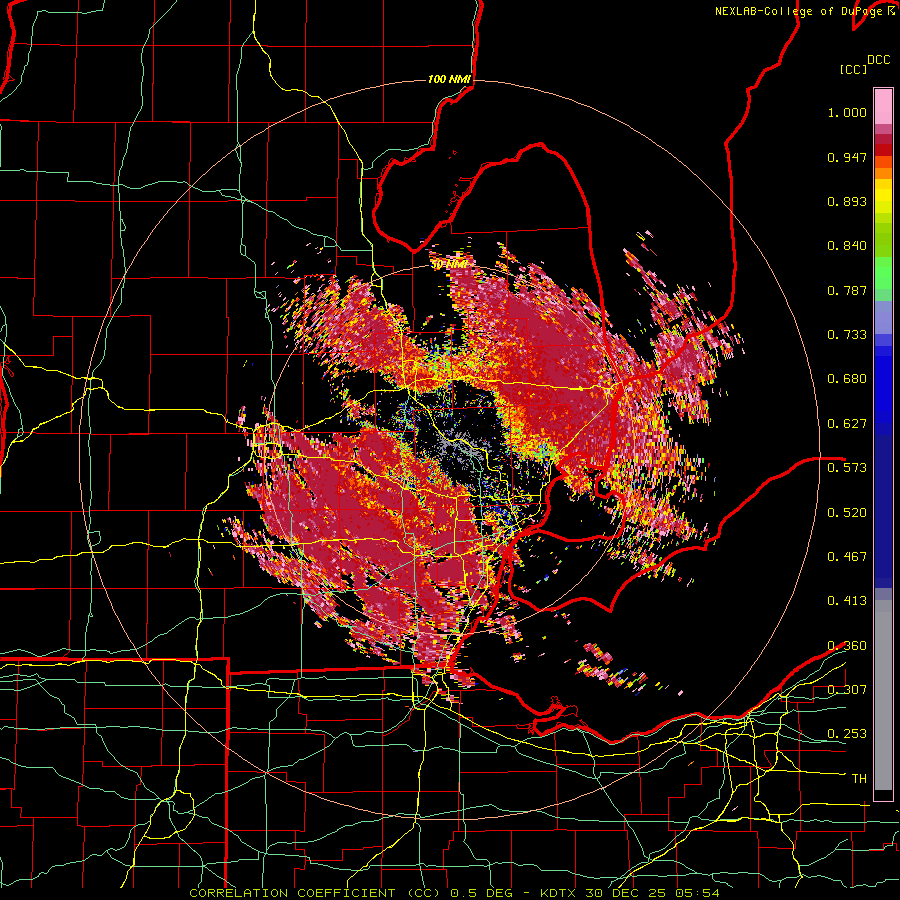This screenshot has height=900, width=900.
Task: Pick the orange segment of color bar
Action: pos(883,173)
